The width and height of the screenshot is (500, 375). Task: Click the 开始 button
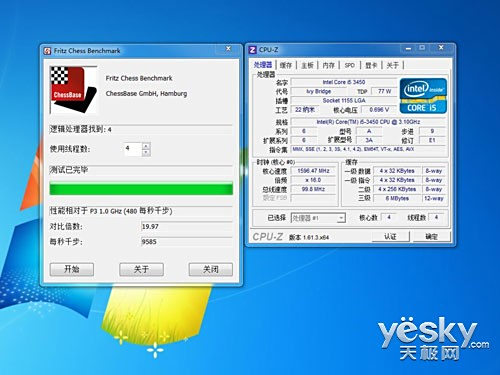coord(72,269)
